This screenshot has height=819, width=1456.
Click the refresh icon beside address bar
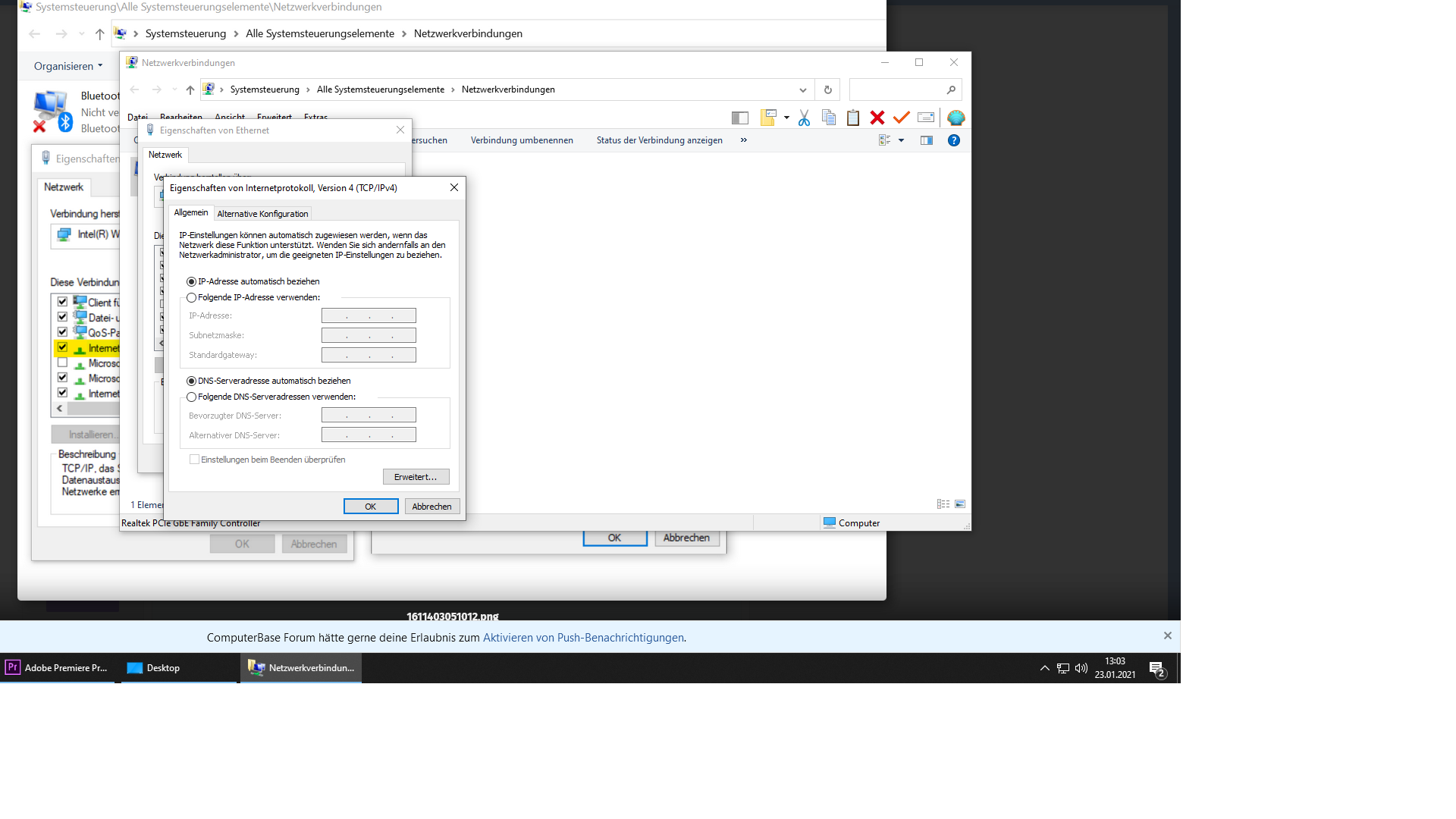click(827, 89)
